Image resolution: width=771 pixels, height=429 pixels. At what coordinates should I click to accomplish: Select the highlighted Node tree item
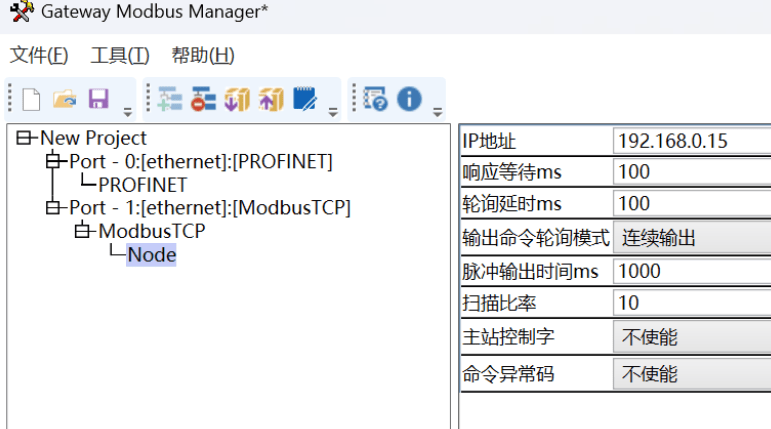[151, 255]
